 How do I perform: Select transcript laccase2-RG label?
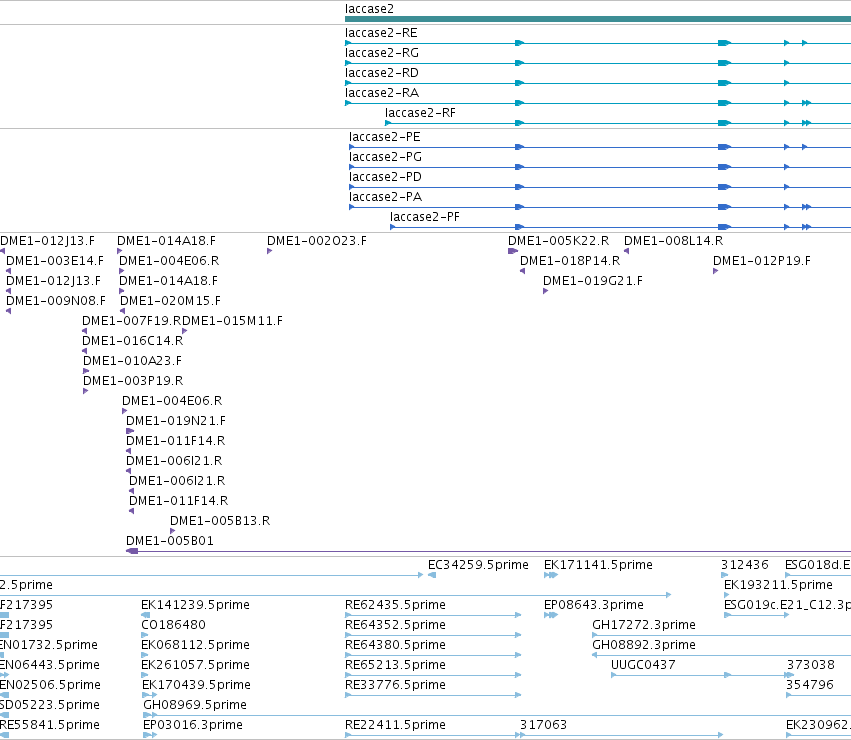[x=382, y=53]
